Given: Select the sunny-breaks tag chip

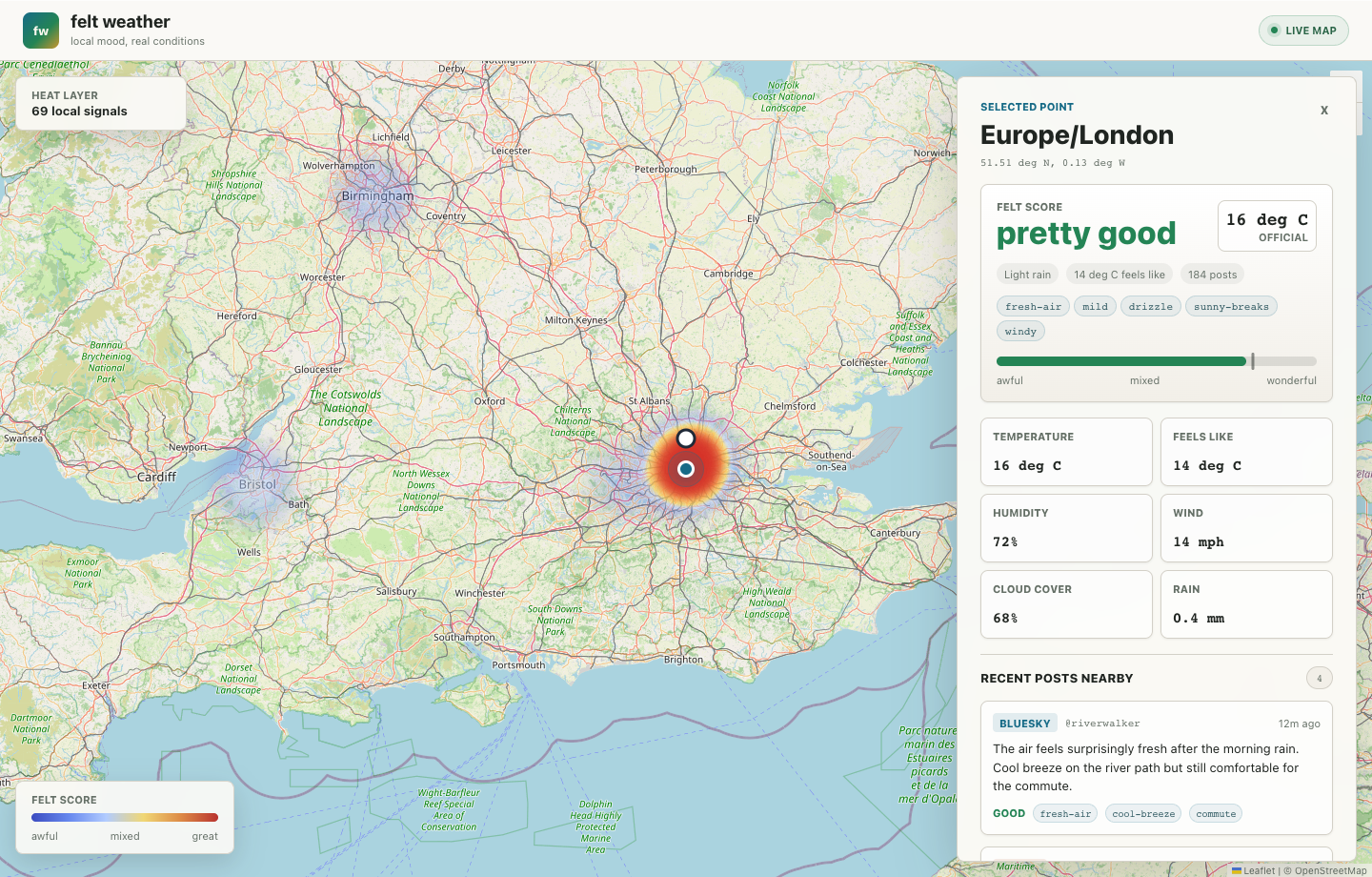Looking at the screenshot, I should coord(1231,306).
